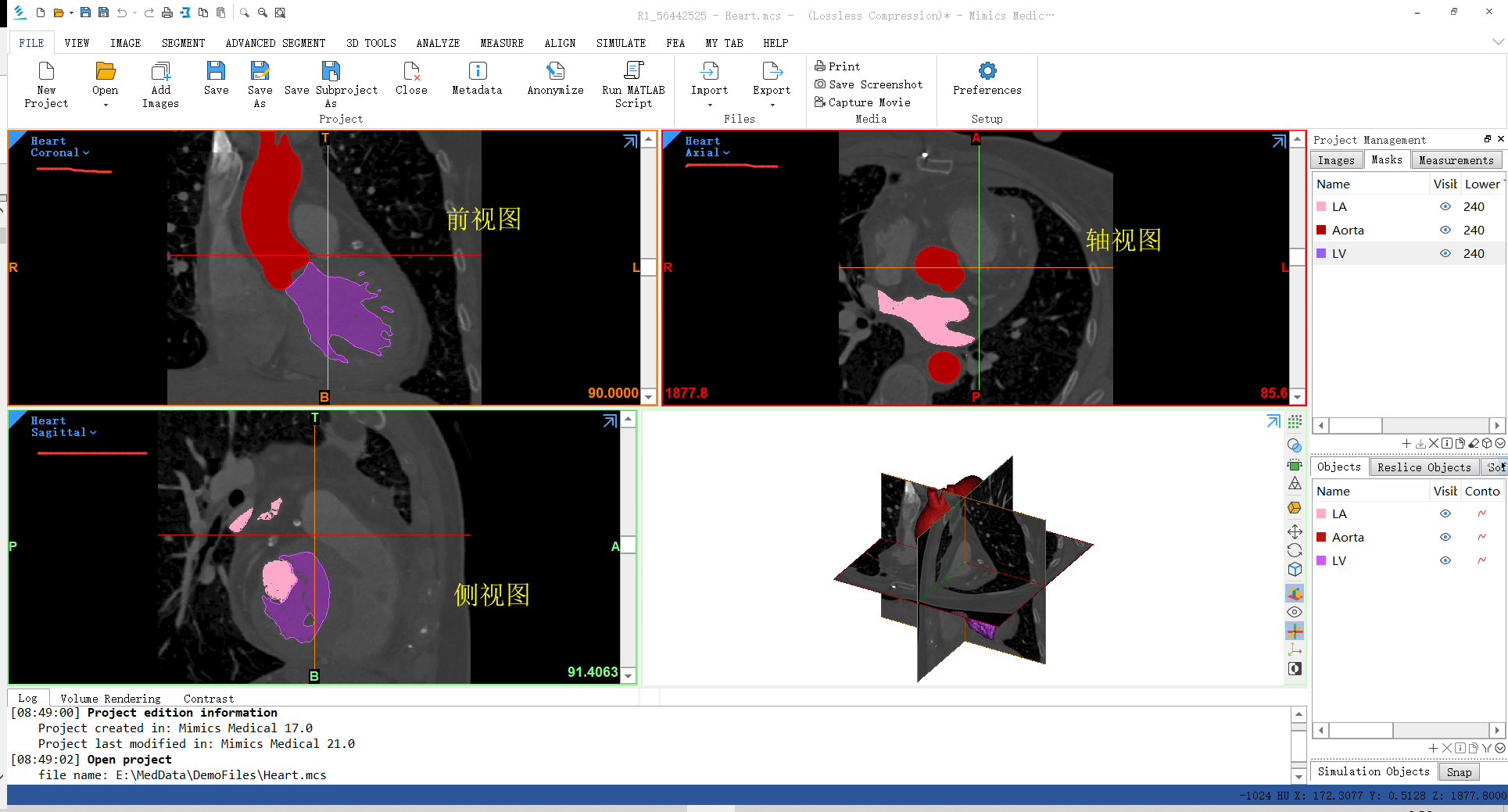Open the Objects panel more-actions chevron
The image size is (1508, 812).
[1499, 748]
